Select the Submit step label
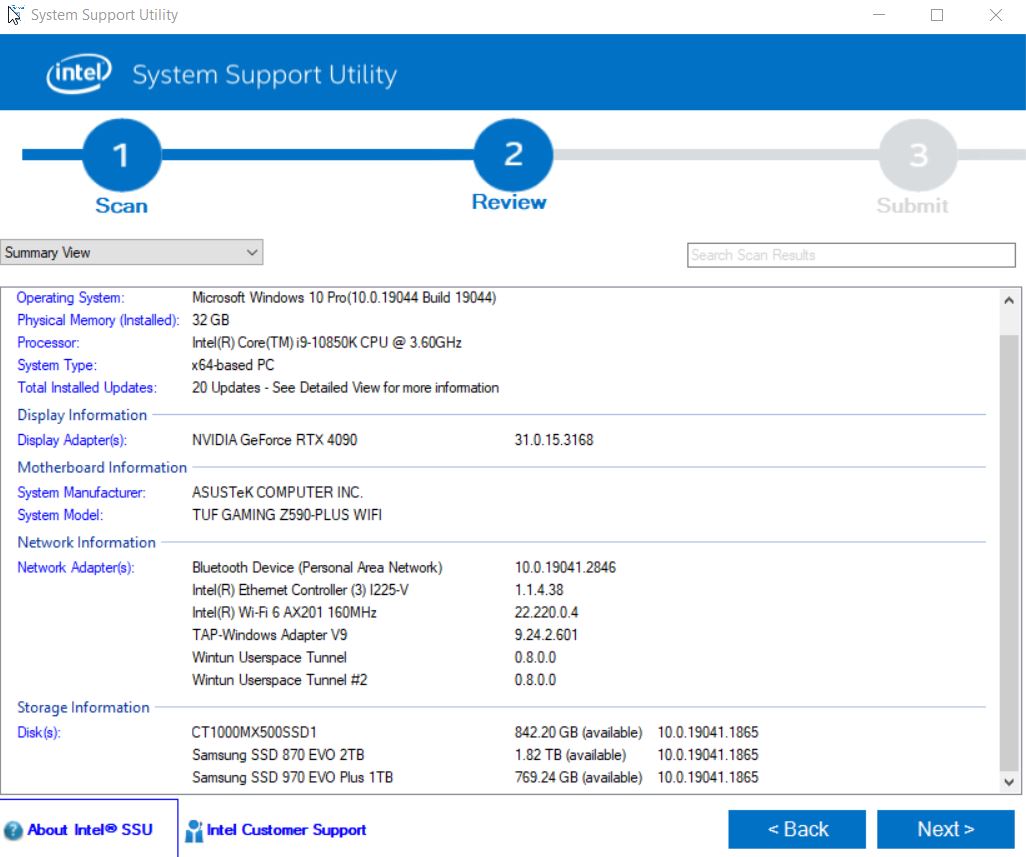This screenshot has height=857, width=1026. [913, 205]
